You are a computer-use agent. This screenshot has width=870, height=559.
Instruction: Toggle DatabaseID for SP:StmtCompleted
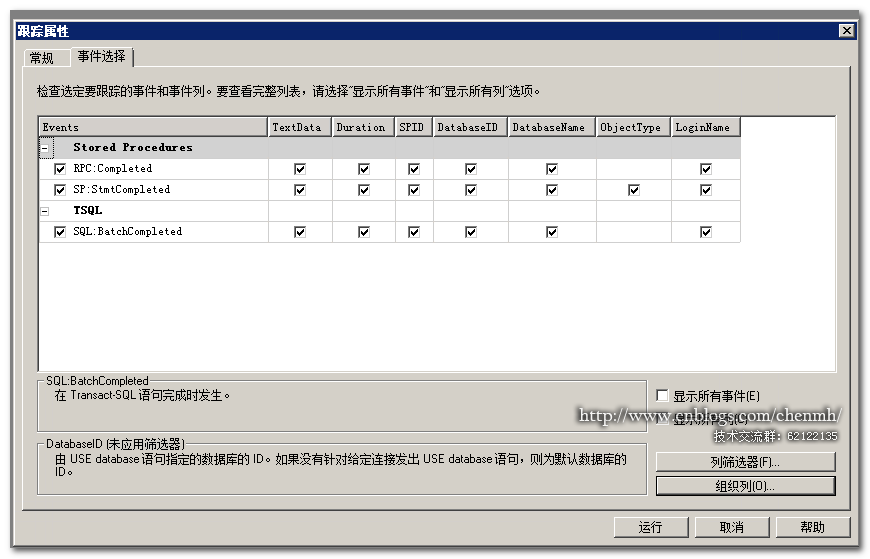[471, 190]
